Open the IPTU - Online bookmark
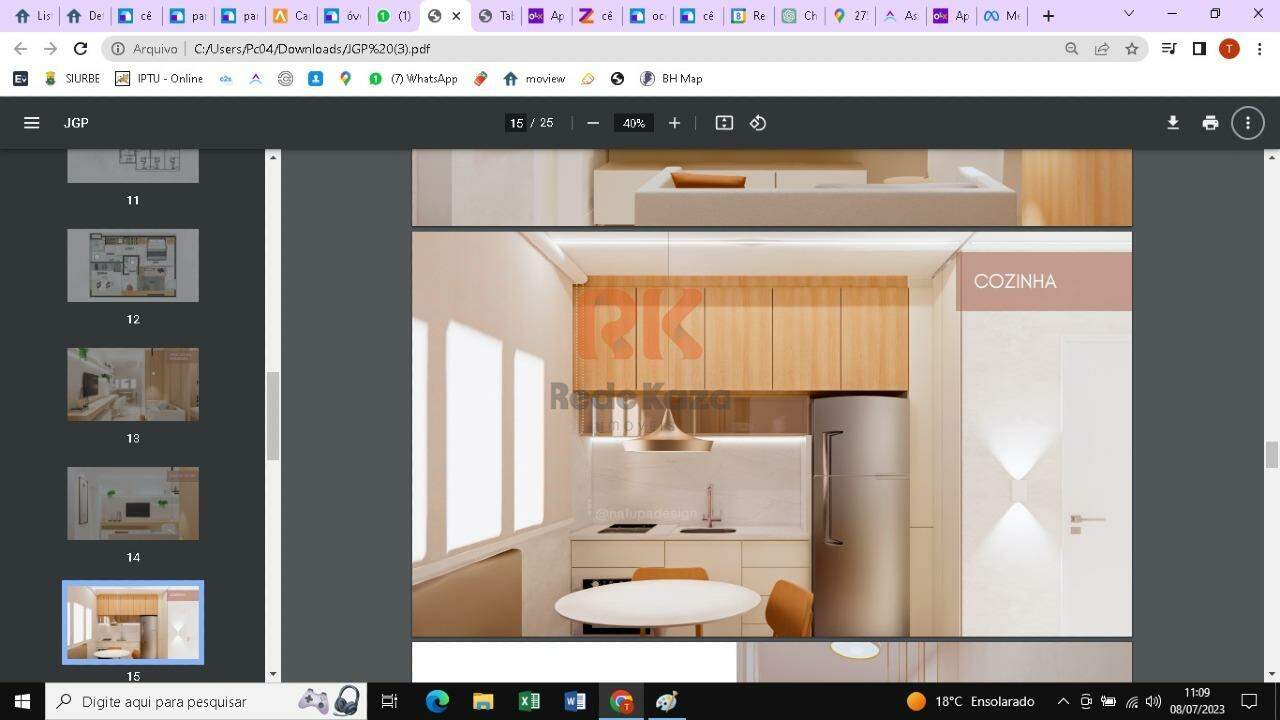This screenshot has height=720, width=1280. [159, 78]
